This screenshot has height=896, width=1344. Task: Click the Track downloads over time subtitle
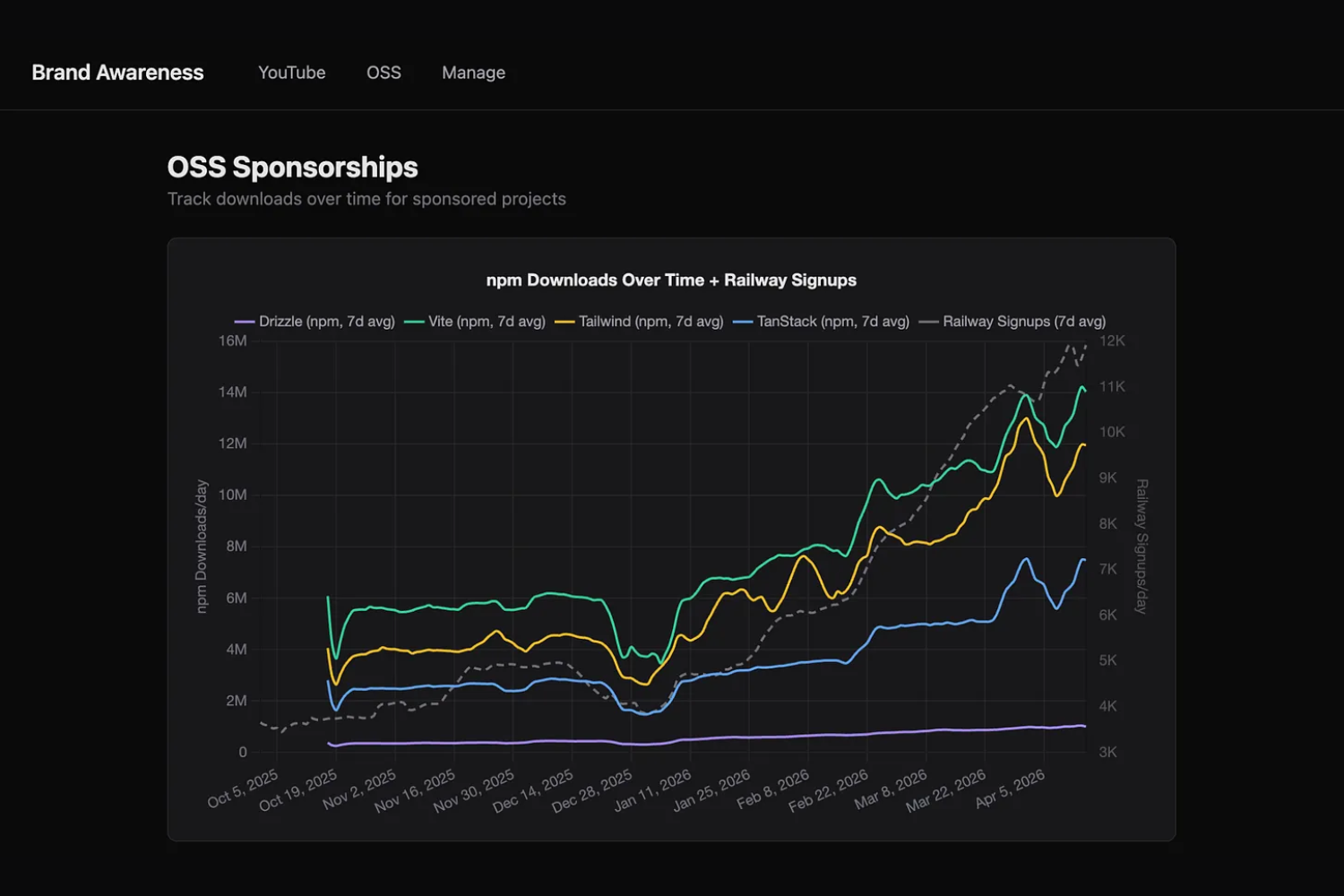pos(366,199)
